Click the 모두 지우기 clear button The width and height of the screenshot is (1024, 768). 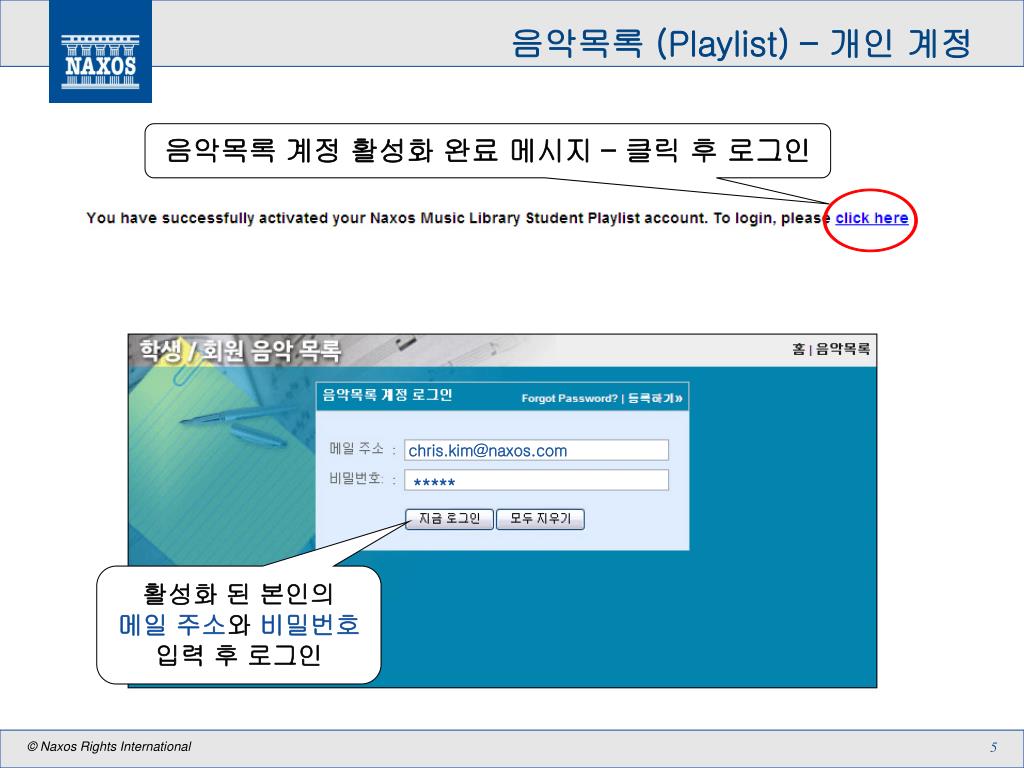click(540, 519)
